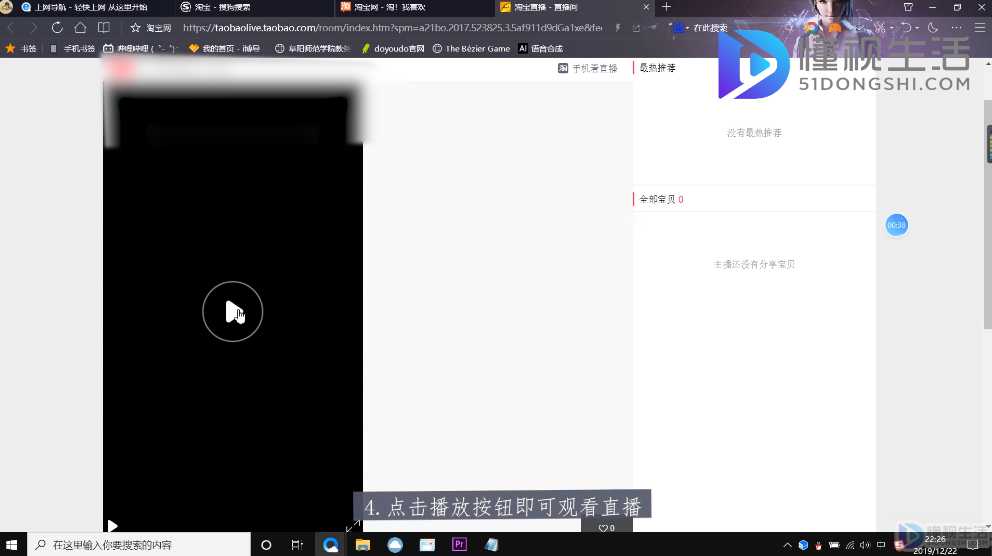This screenshot has width=992, height=556.
Task: Open the search engine dropdown beside 在此搜索
Action: tap(687, 28)
